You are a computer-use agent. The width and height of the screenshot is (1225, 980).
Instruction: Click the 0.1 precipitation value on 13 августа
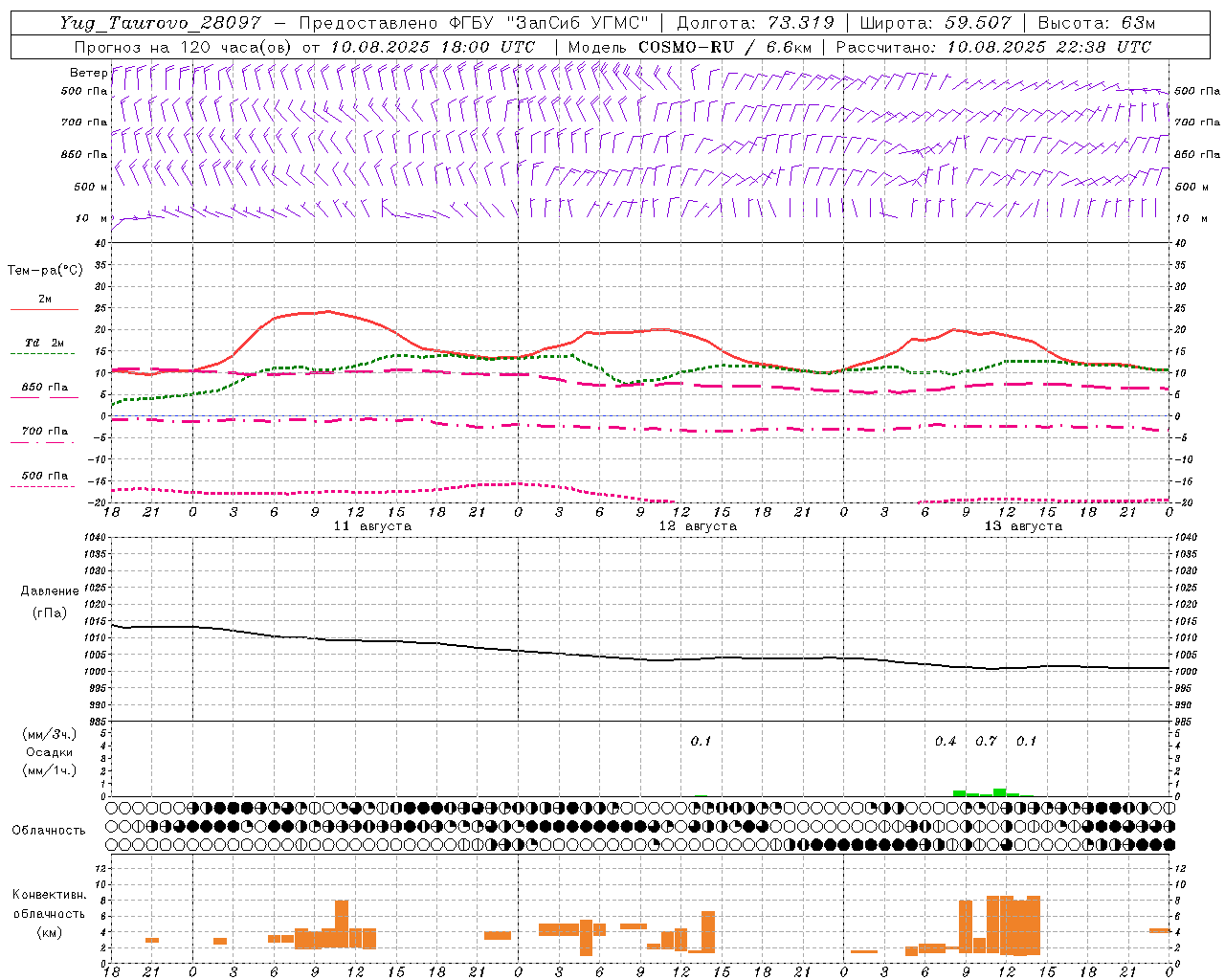point(1026,742)
